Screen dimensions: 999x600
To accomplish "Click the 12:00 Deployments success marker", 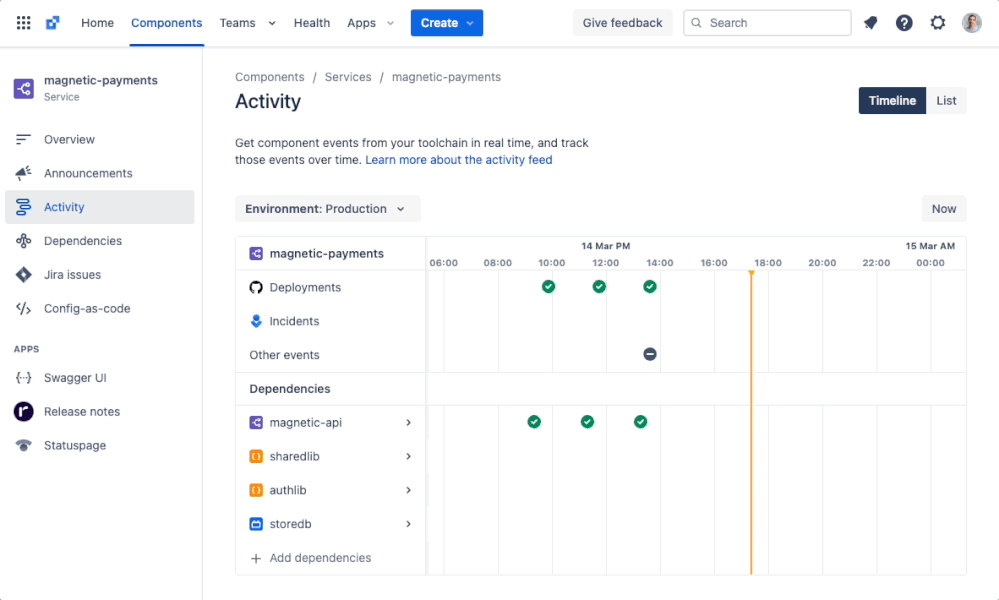I will (599, 287).
